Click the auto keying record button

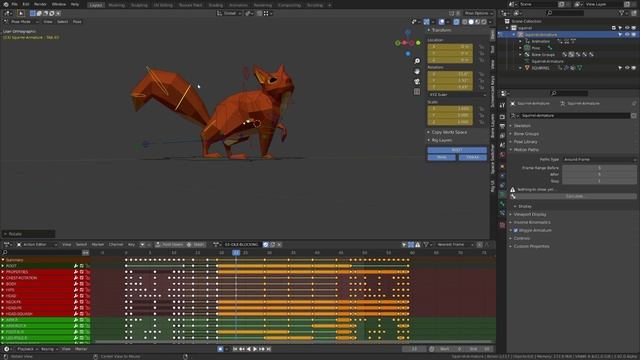click(x=220, y=349)
